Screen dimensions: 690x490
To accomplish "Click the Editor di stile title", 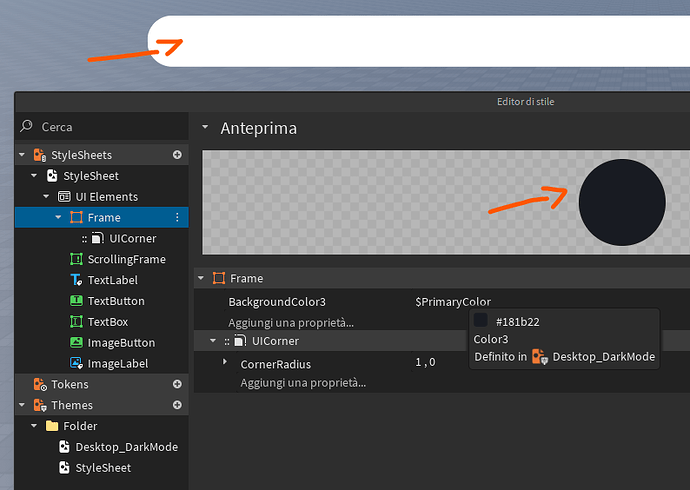I will tap(525, 102).
